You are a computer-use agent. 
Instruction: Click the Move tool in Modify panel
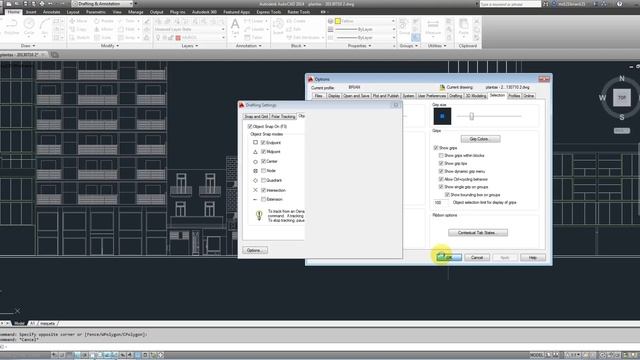78,21
